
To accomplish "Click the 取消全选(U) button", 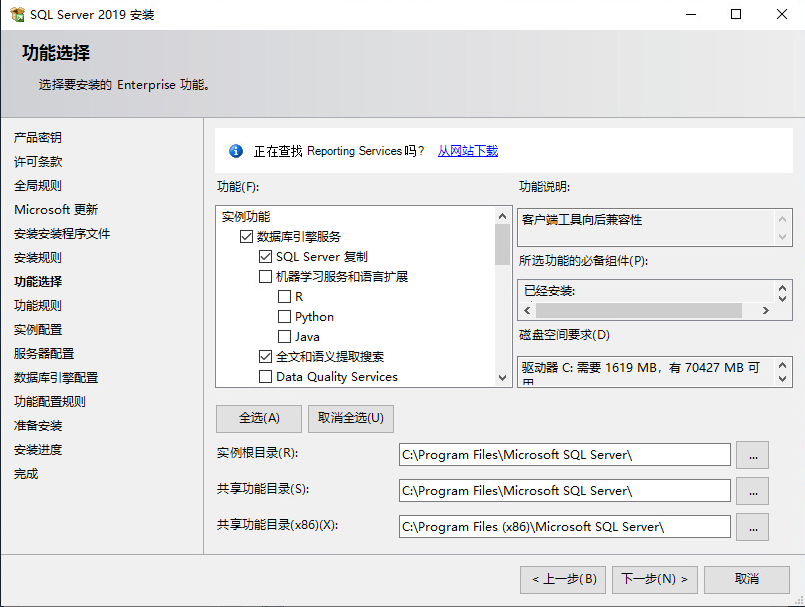I will (x=351, y=419).
